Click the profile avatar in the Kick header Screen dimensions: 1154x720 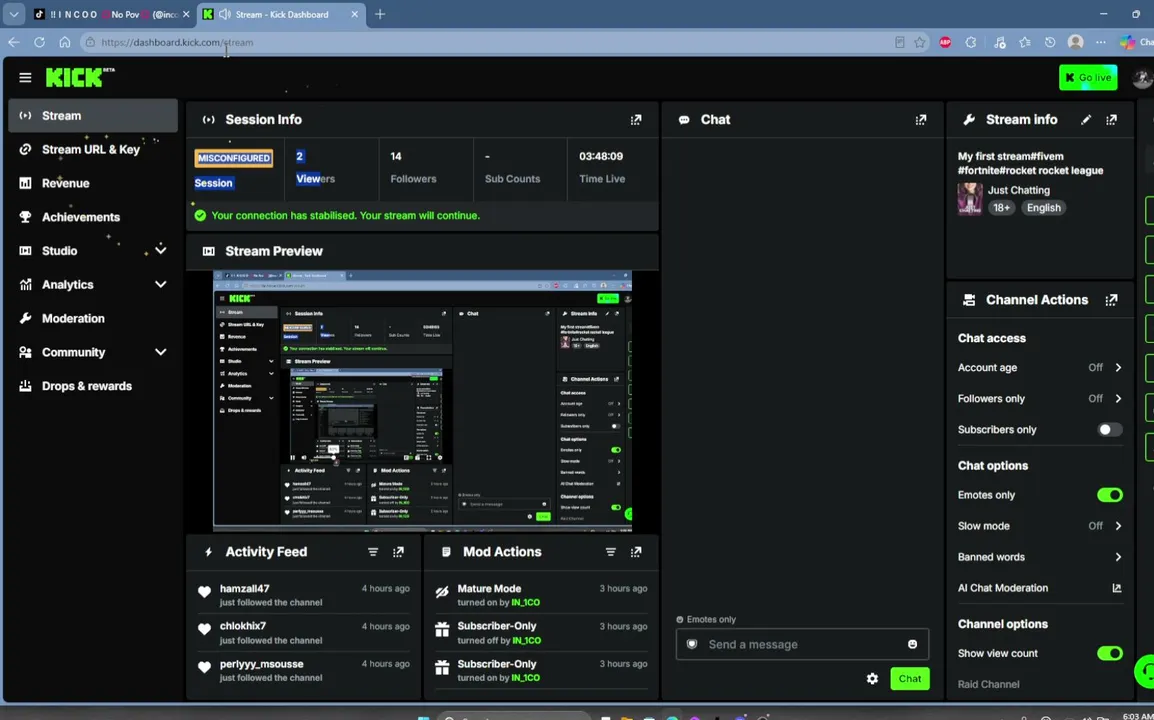click(1141, 77)
